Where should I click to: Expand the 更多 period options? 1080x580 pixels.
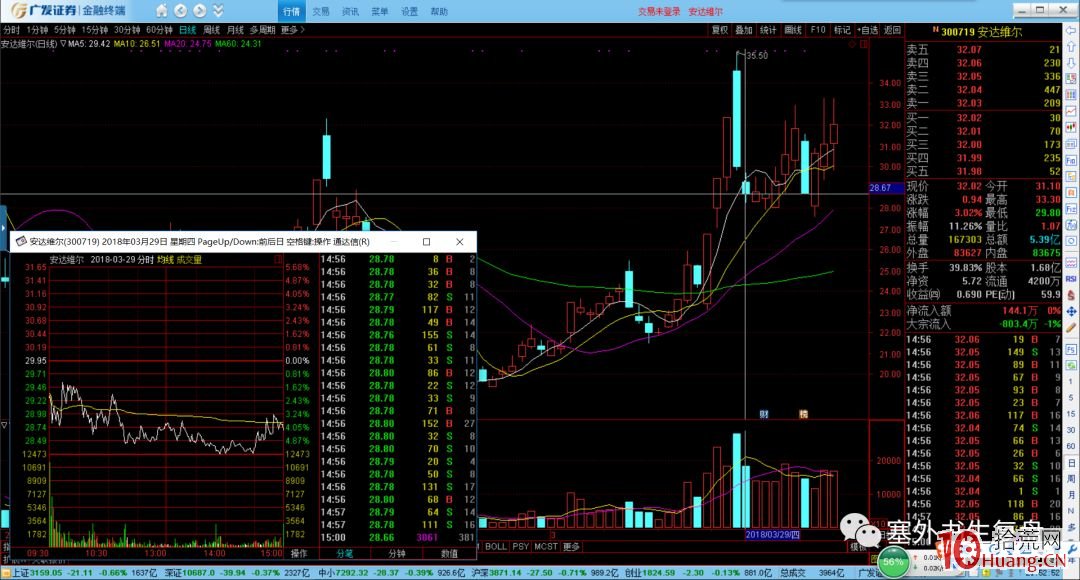coord(292,30)
